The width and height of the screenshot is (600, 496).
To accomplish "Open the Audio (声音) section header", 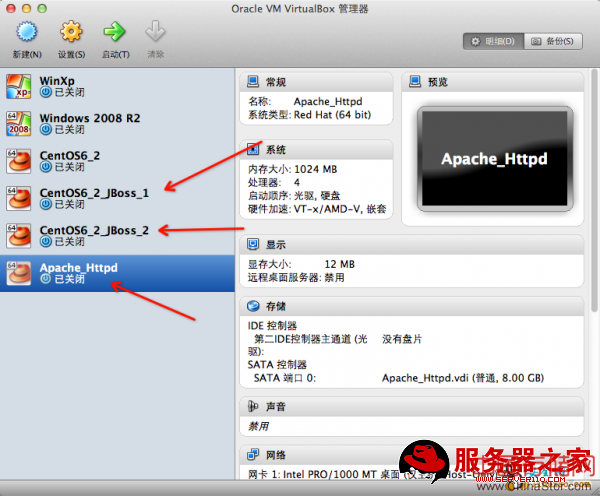I will click(275, 406).
